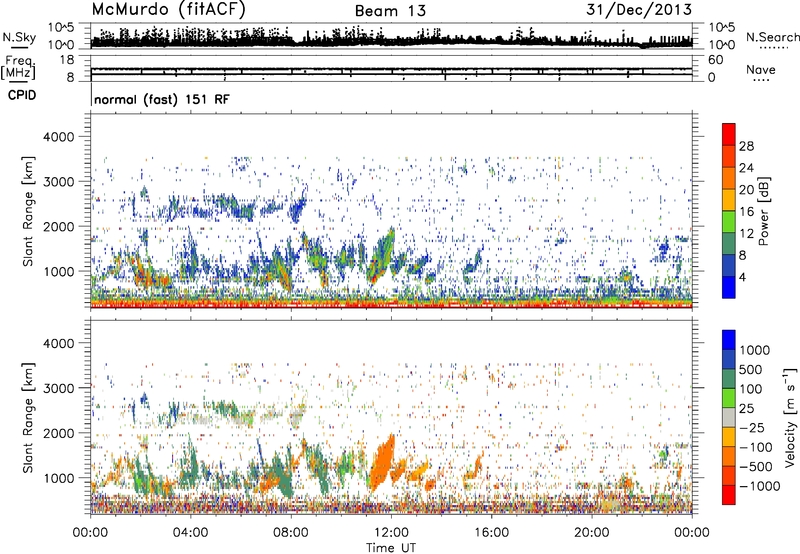
Task: Click the 'N.Search' legend label
Action: click(x=772, y=37)
